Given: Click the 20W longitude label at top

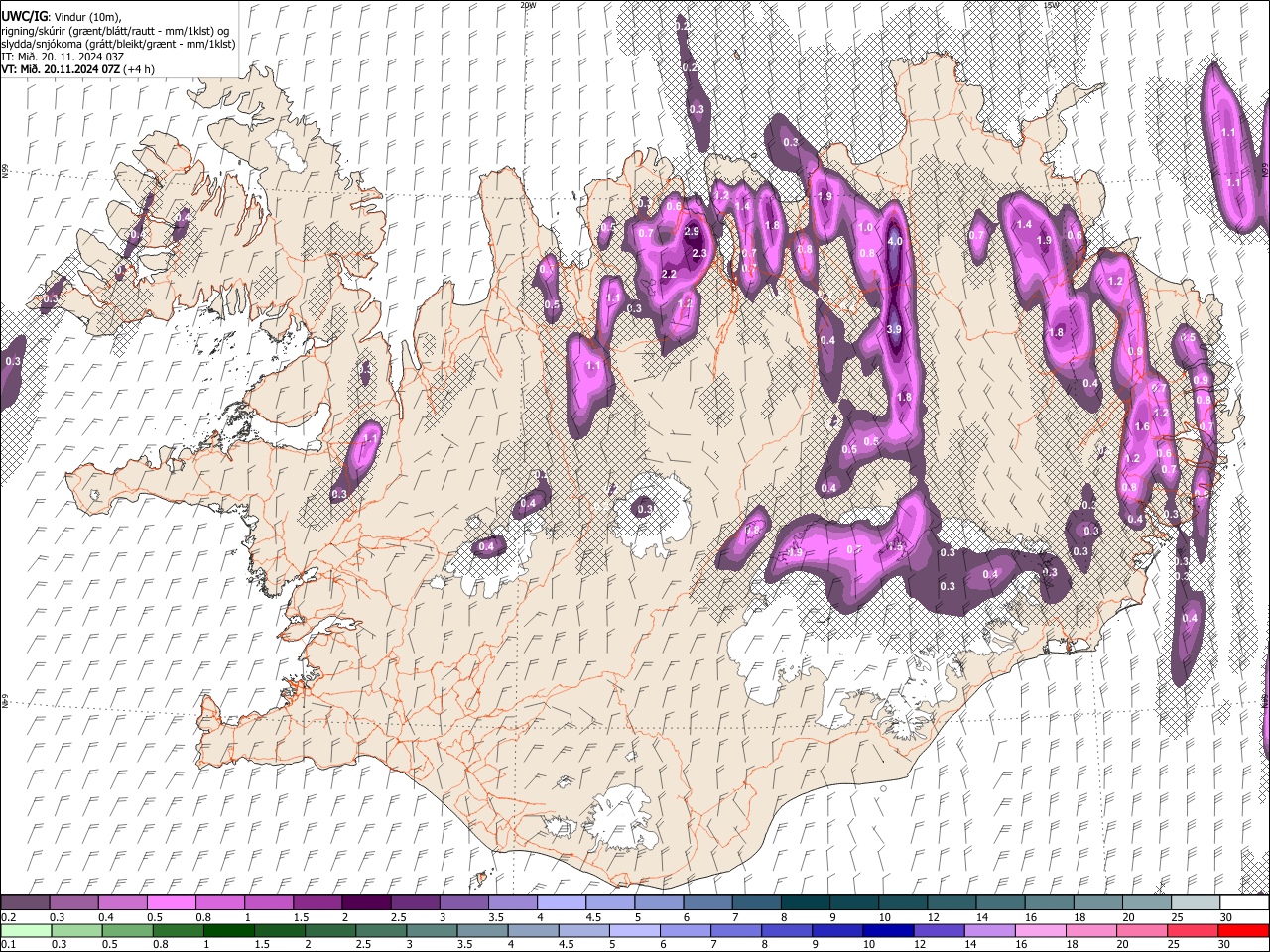Looking at the screenshot, I should click(x=528, y=5).
